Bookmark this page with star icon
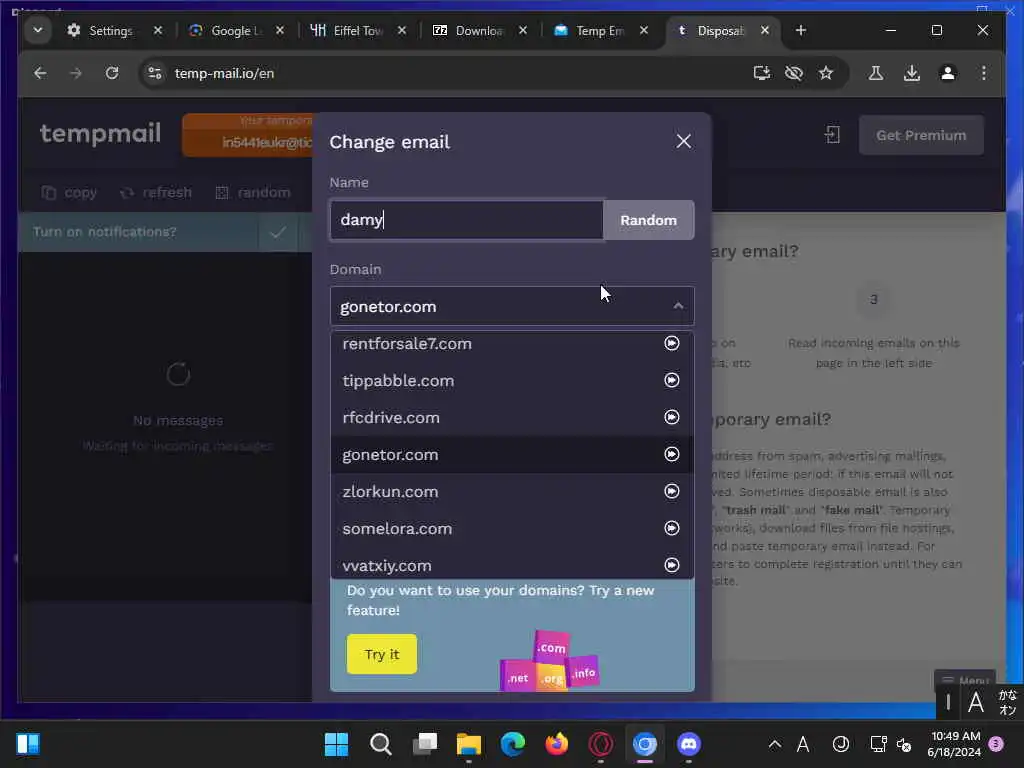 825,73
